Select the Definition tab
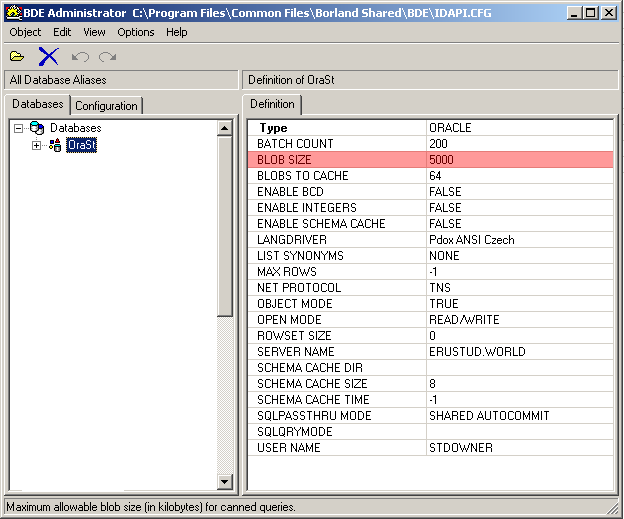This screenshot has height=519, width=624. [272, 104]
